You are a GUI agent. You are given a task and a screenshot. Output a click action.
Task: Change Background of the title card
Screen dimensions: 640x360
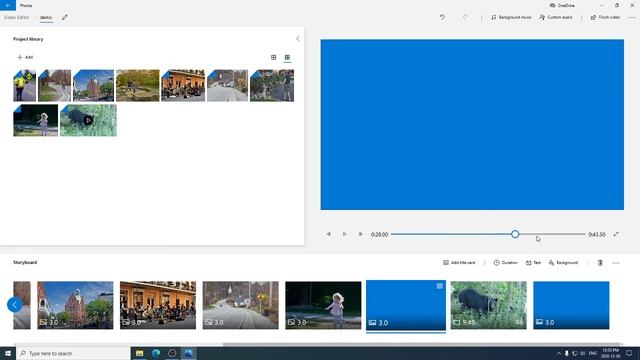pyautogui.click(x=563, y=263)
